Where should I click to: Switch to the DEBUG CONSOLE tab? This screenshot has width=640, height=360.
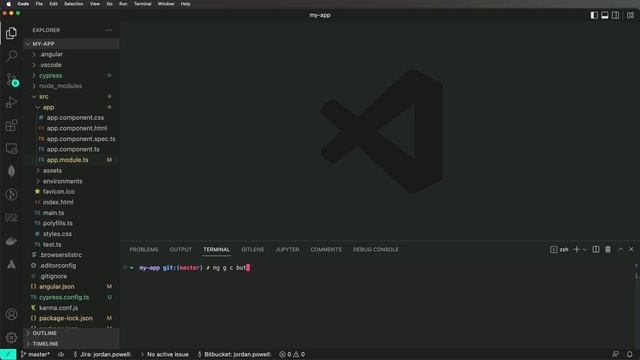(376, 249)
